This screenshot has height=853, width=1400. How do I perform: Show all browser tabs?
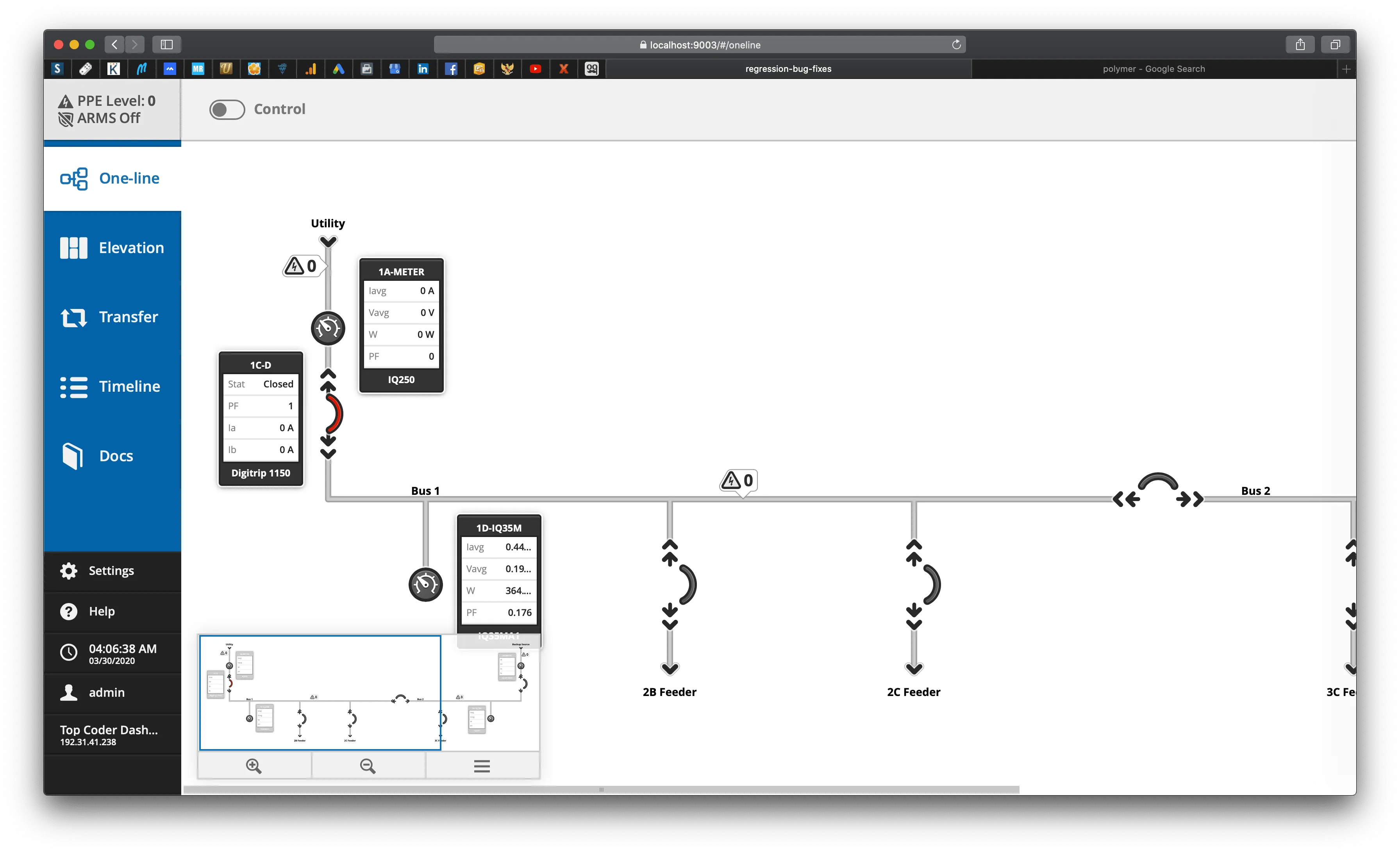1335,44
